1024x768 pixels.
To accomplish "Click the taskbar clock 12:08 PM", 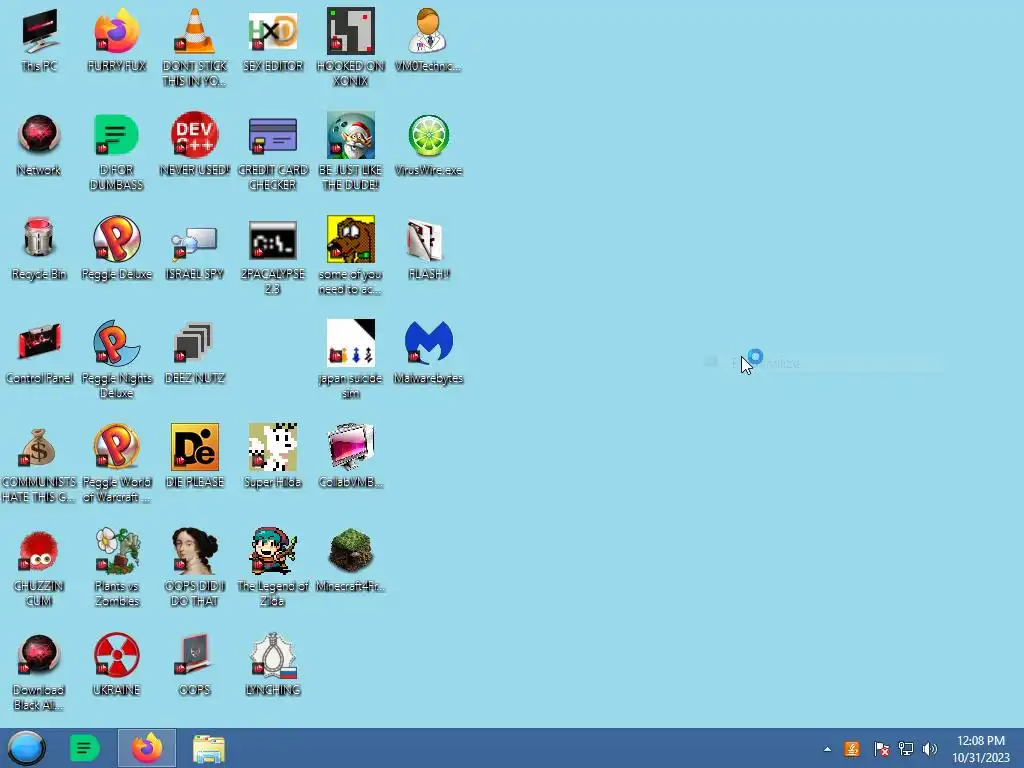I will point(980,749).
